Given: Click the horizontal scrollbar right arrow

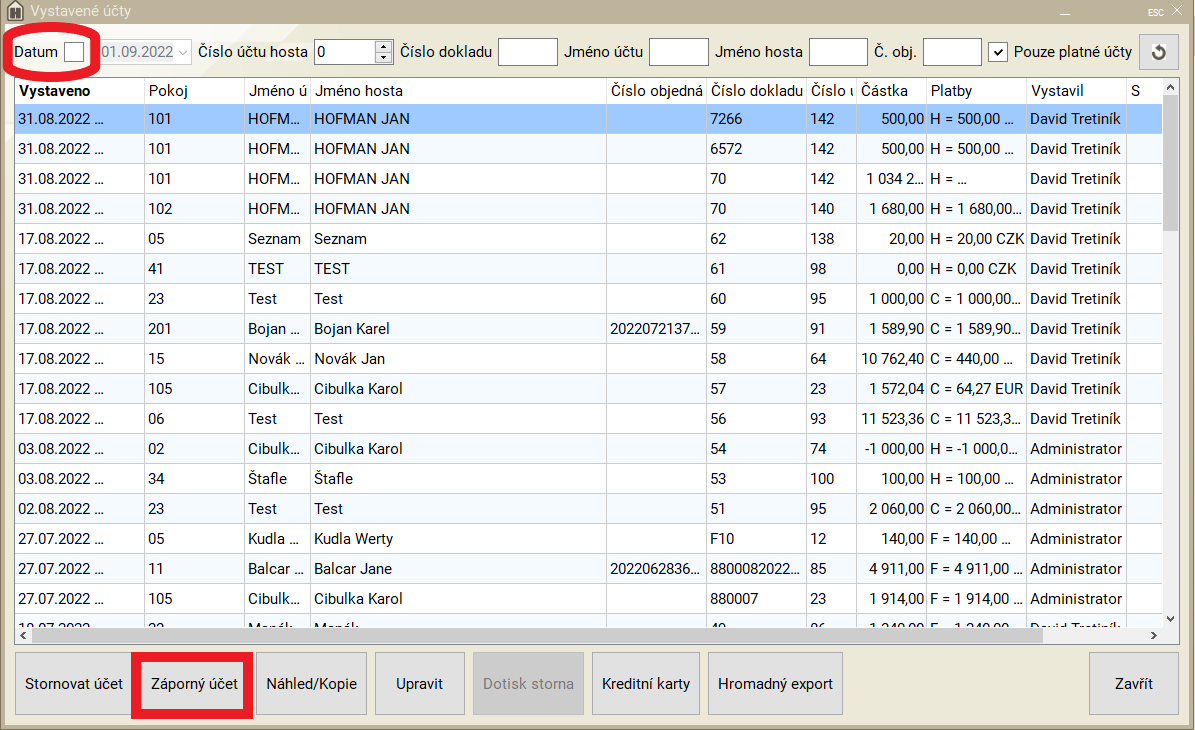Looking at the screenshot, I should point(1152,635).
